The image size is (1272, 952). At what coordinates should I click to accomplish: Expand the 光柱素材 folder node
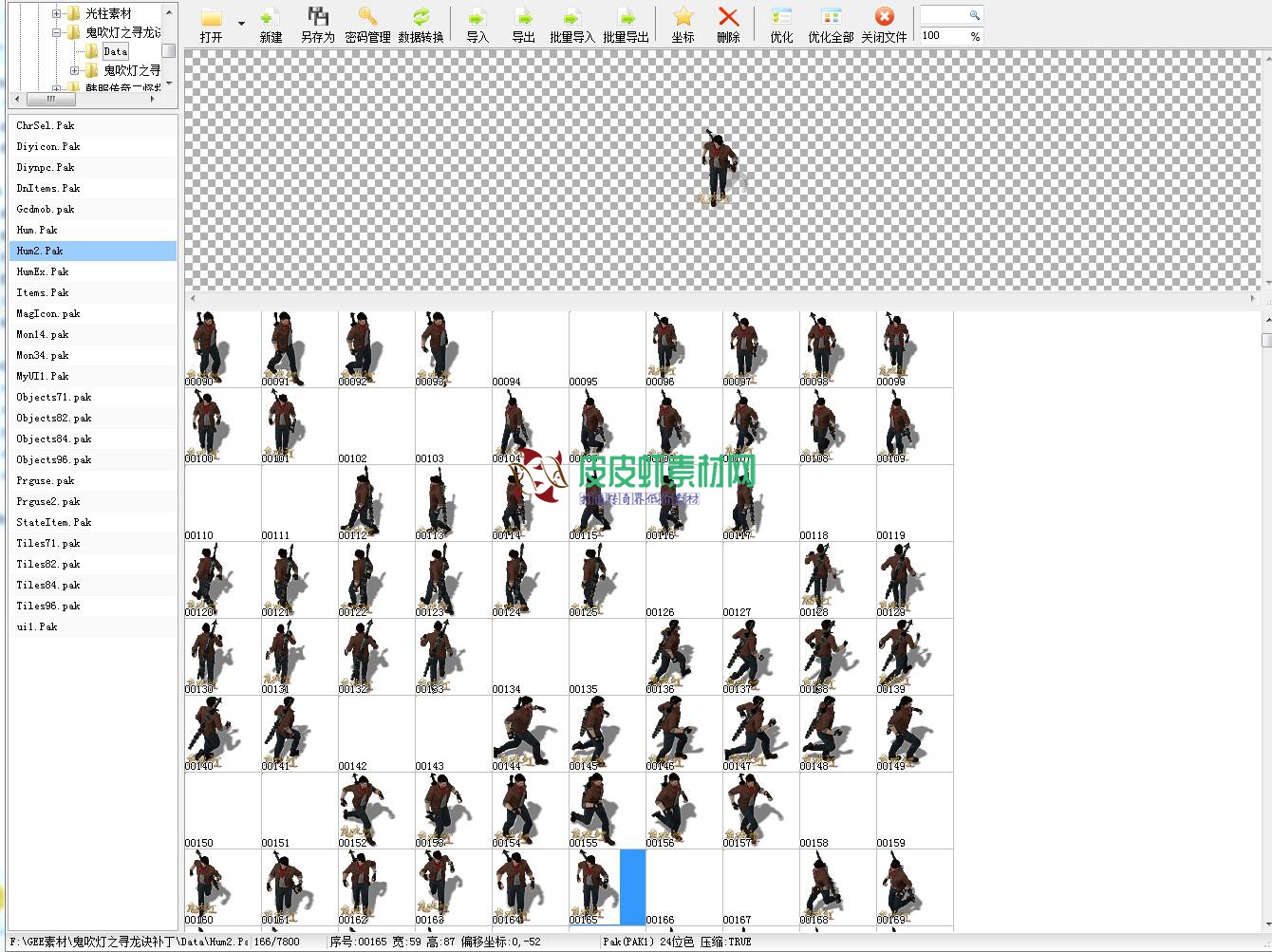tap(56, 13)
